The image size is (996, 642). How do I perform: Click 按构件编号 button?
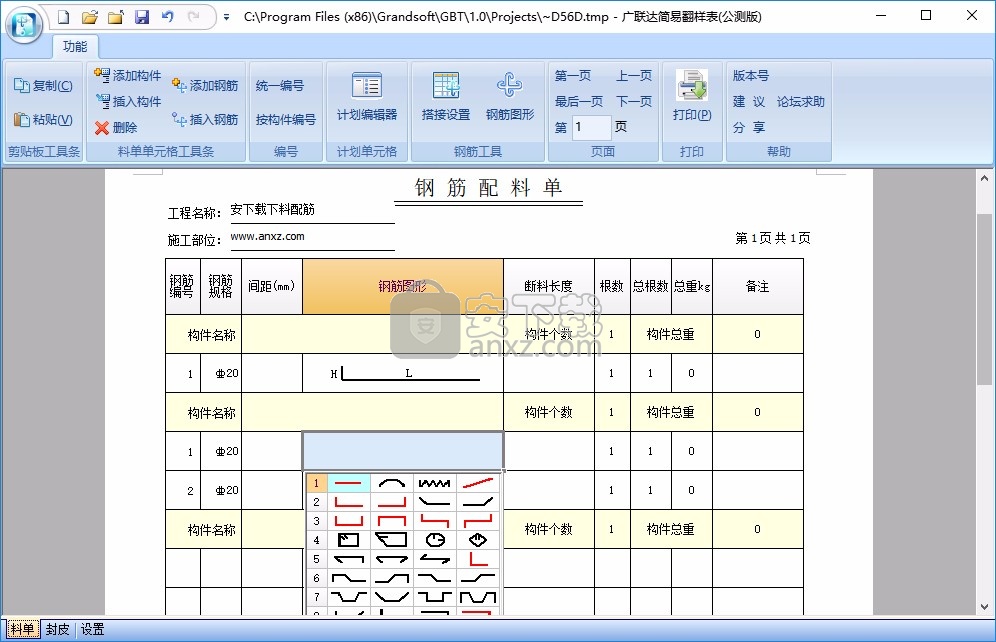pos(285,119)
